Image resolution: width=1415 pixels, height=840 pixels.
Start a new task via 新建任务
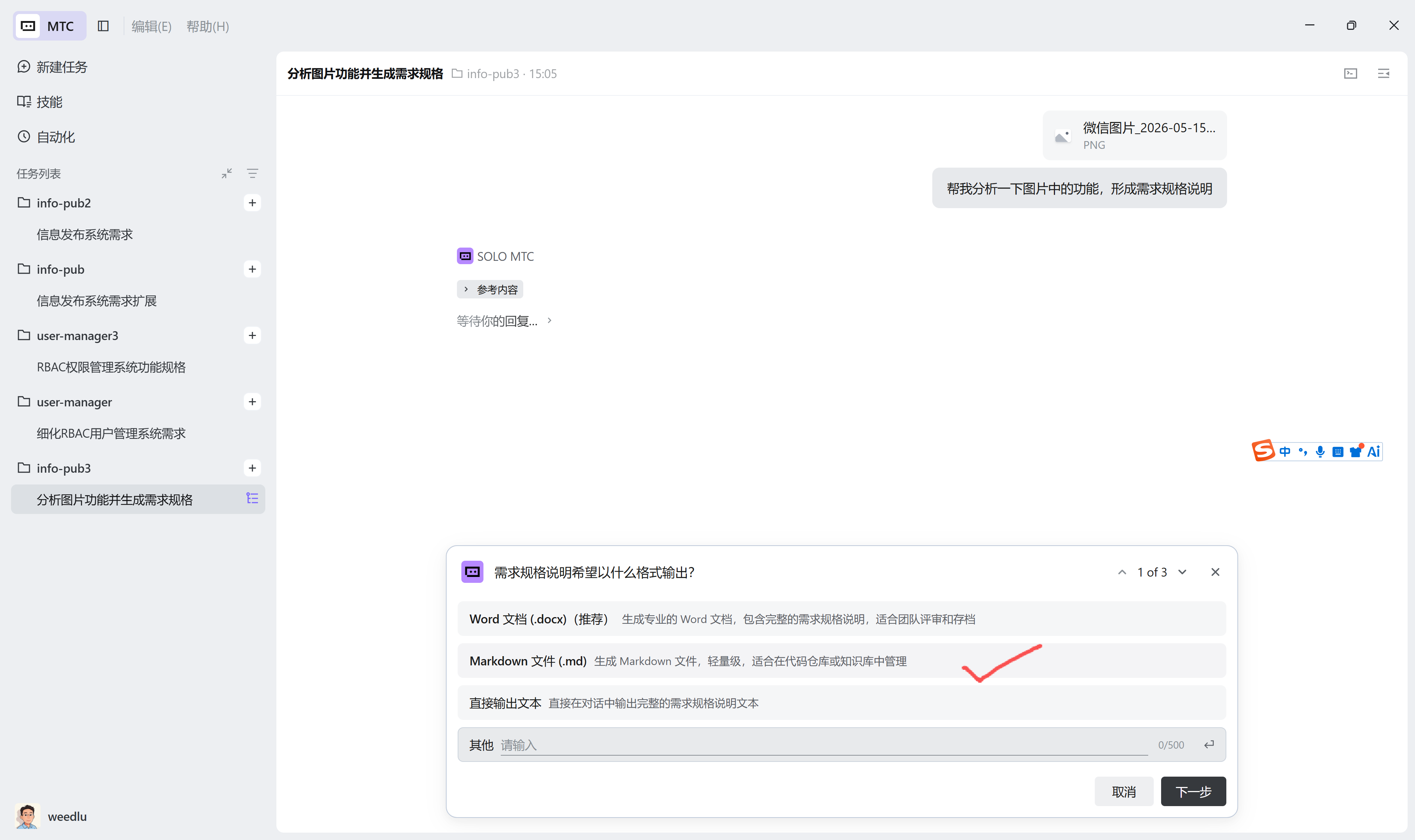[53, 67]
